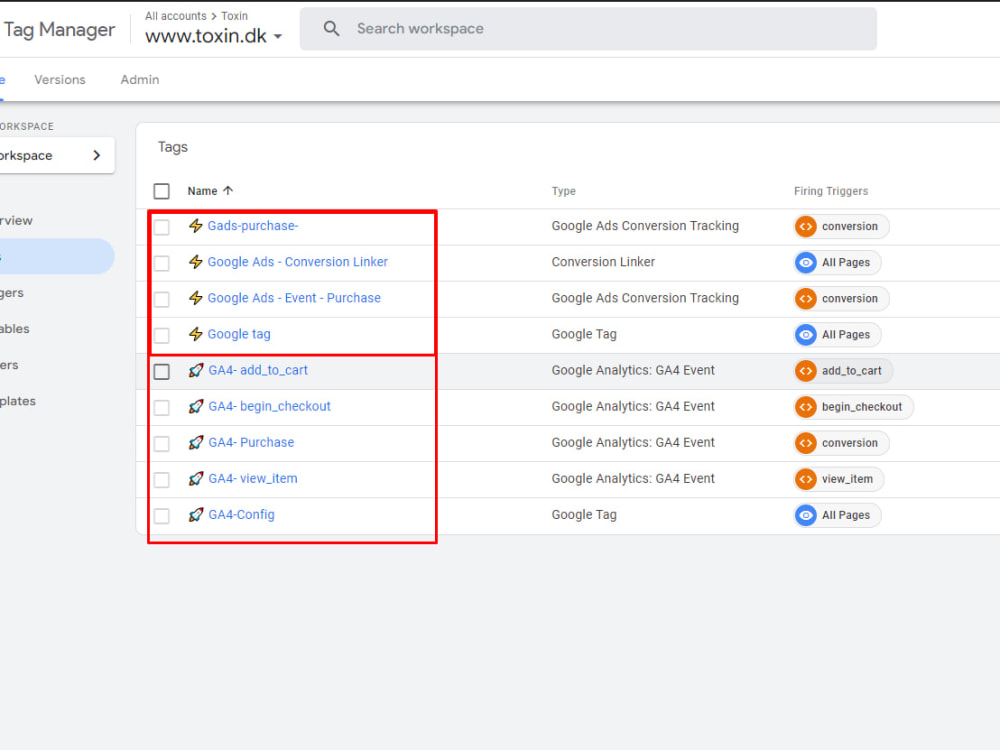Select the GA4 rocket icon beside GA4- Purchase
This screenshot has height=750, width=1000.
coord(196,442)
